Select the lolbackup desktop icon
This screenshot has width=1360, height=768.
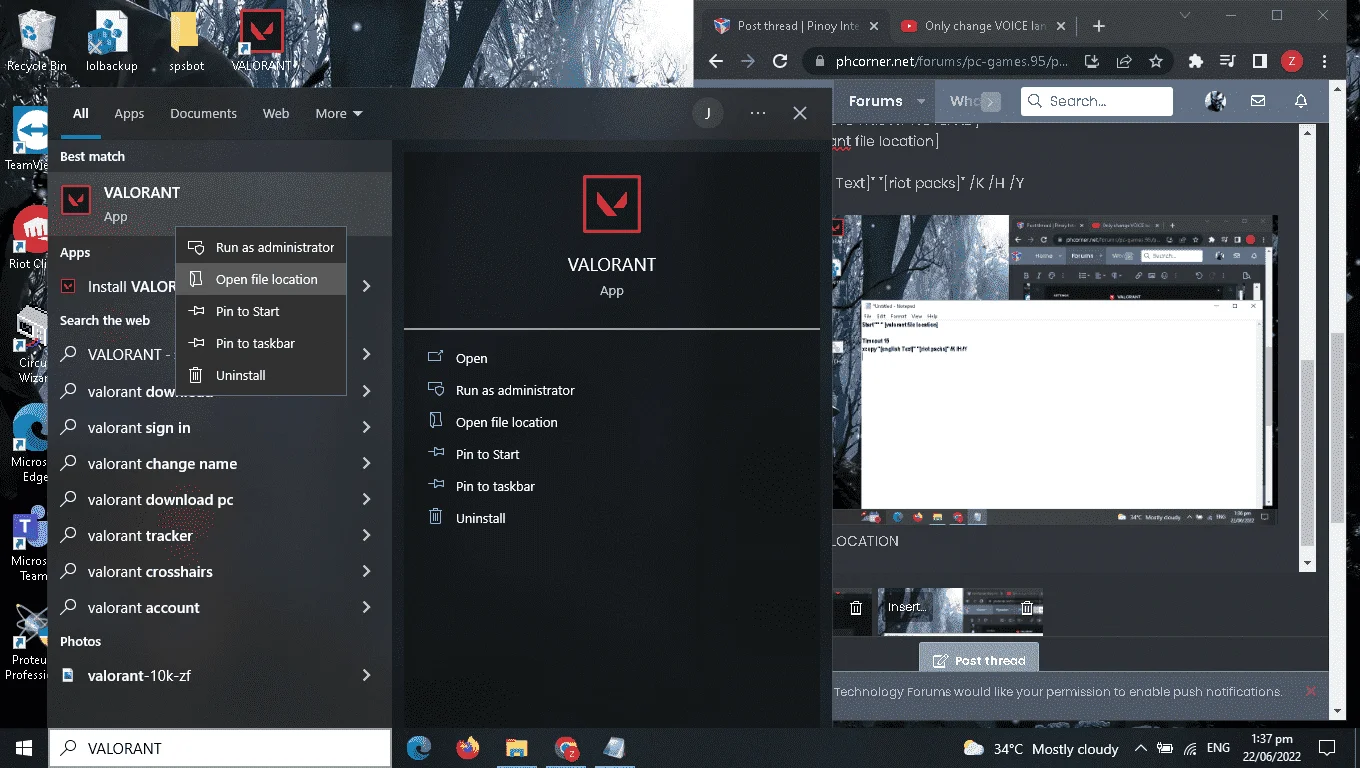(112, 41)
